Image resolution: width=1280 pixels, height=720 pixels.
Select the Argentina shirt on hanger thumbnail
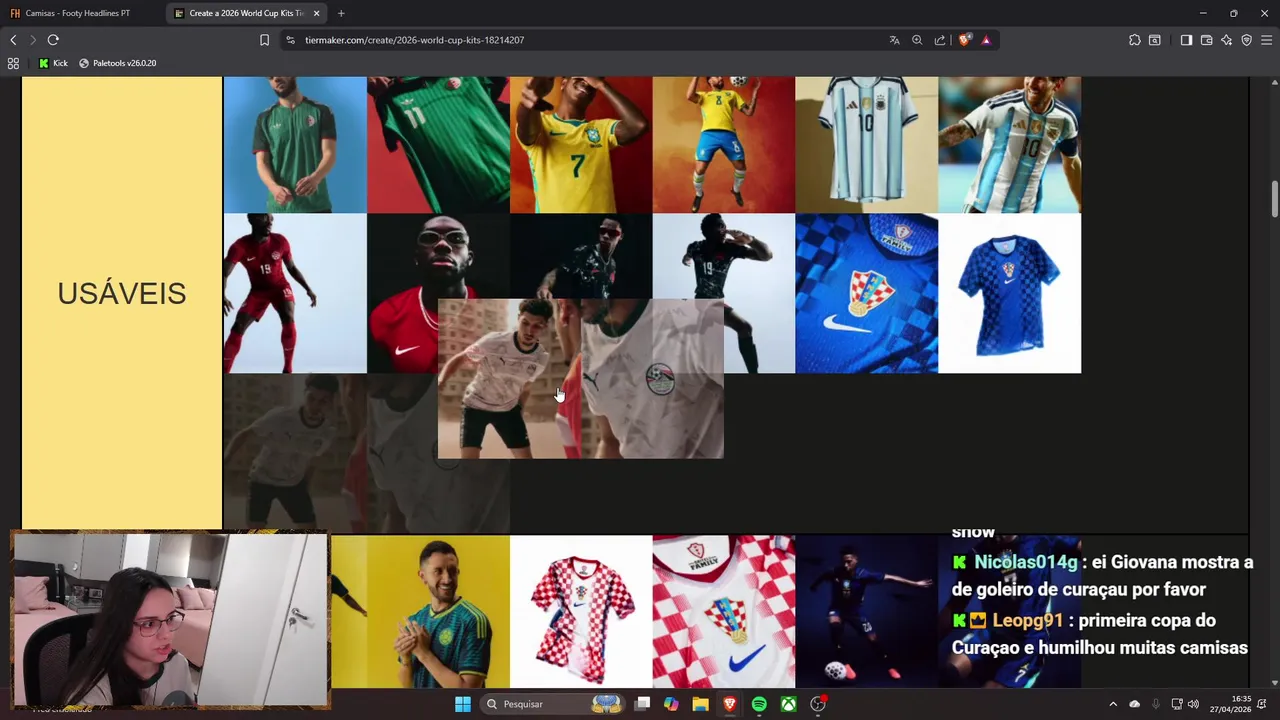867,145
